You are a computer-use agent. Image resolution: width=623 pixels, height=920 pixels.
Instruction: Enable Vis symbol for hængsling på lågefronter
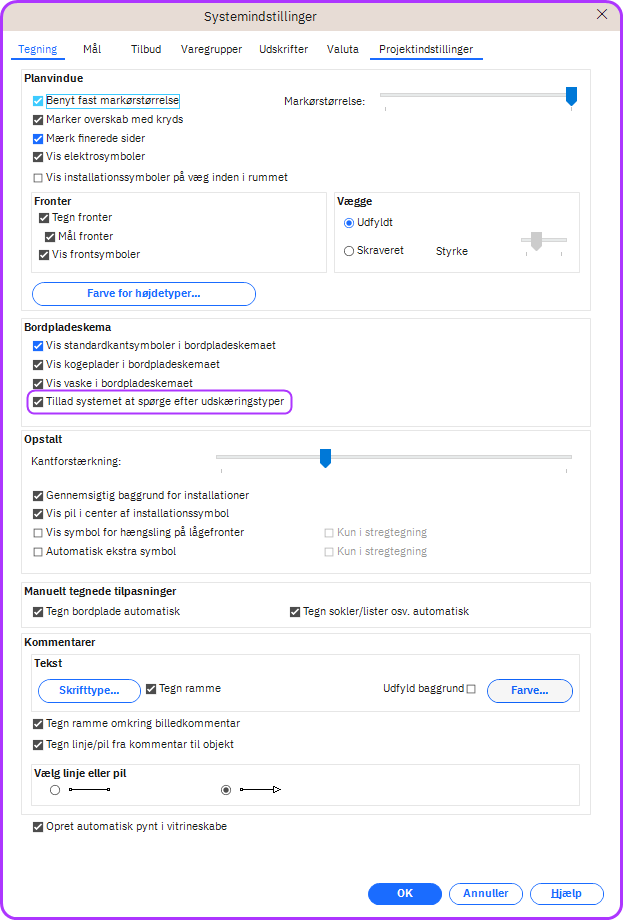tap(38, 533)
